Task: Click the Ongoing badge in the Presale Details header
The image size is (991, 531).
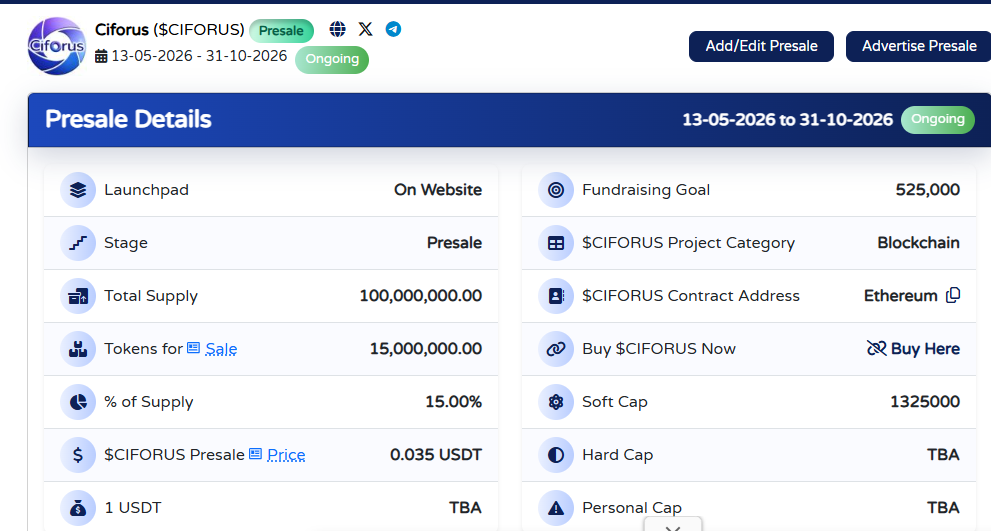Action: point(938,119)
